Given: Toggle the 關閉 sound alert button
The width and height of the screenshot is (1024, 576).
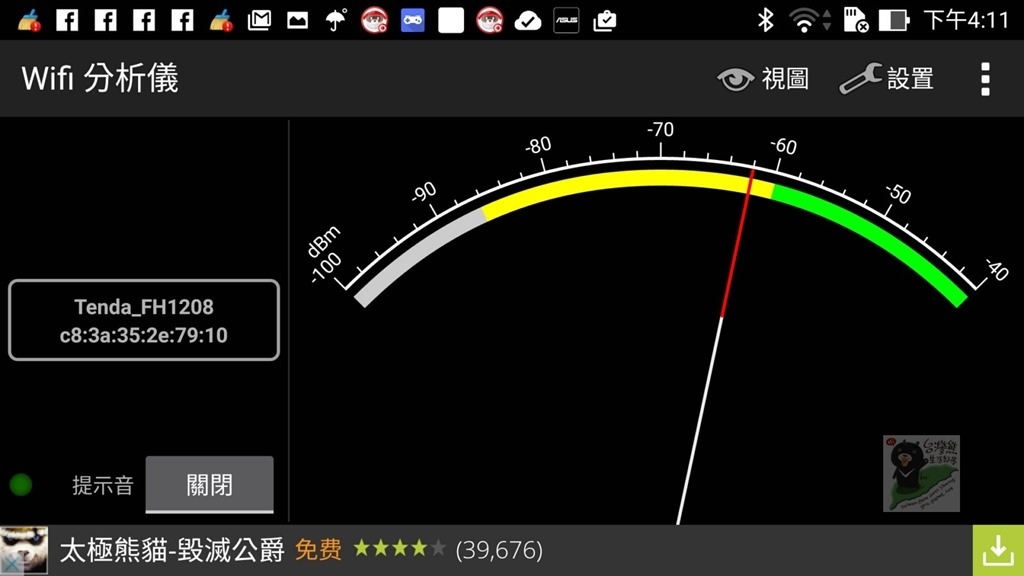Looking at the screenshot, I should point(209,485).
